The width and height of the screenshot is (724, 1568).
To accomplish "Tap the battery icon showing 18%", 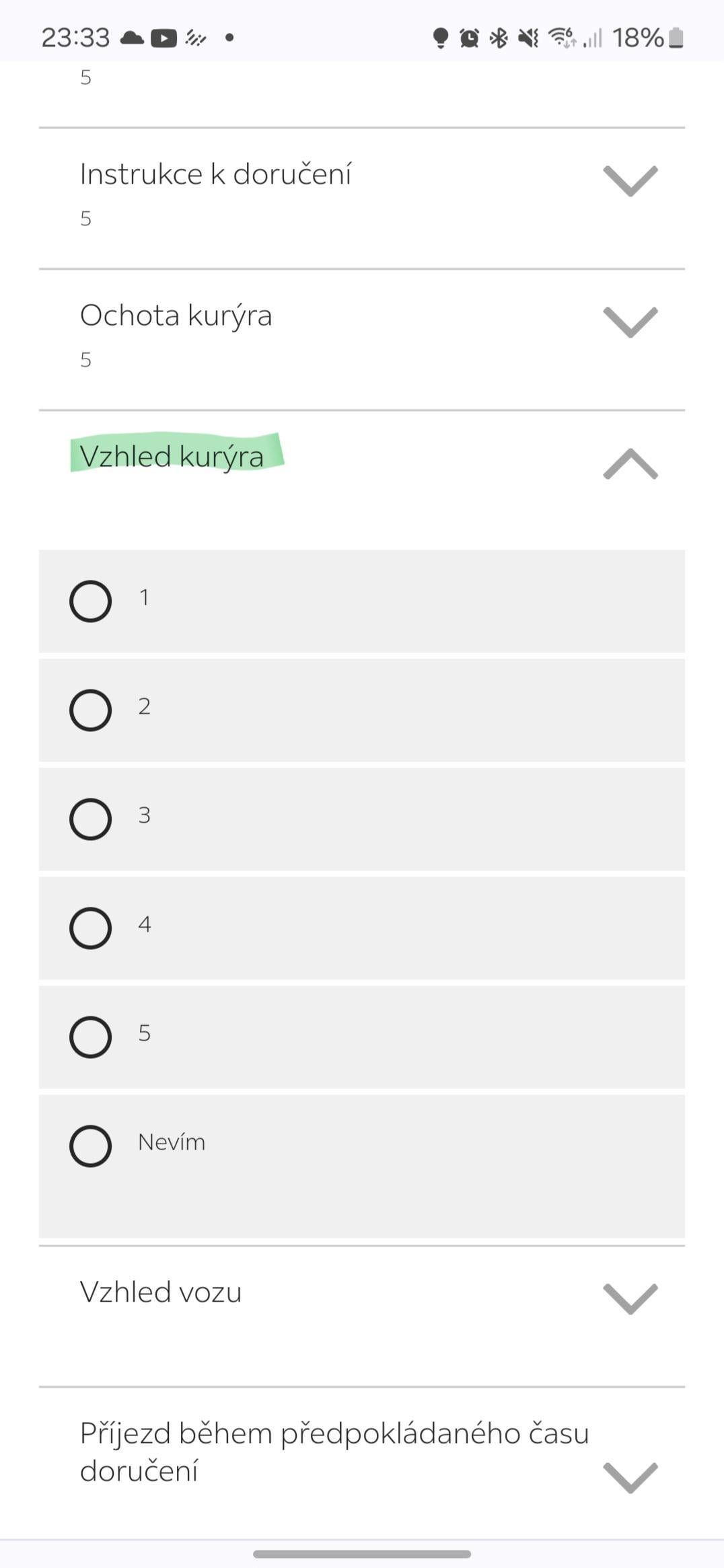I will 676,38.
